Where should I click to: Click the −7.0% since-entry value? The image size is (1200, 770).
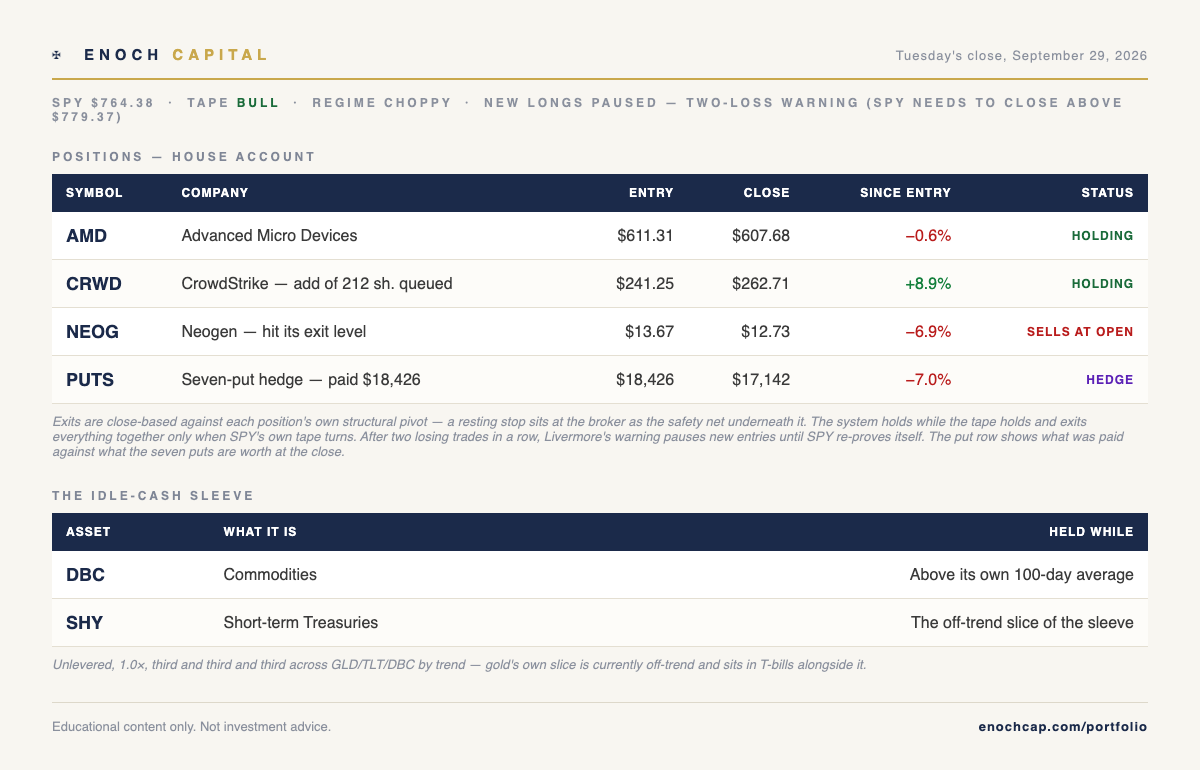pyautogui.click(x=928, y=380)
